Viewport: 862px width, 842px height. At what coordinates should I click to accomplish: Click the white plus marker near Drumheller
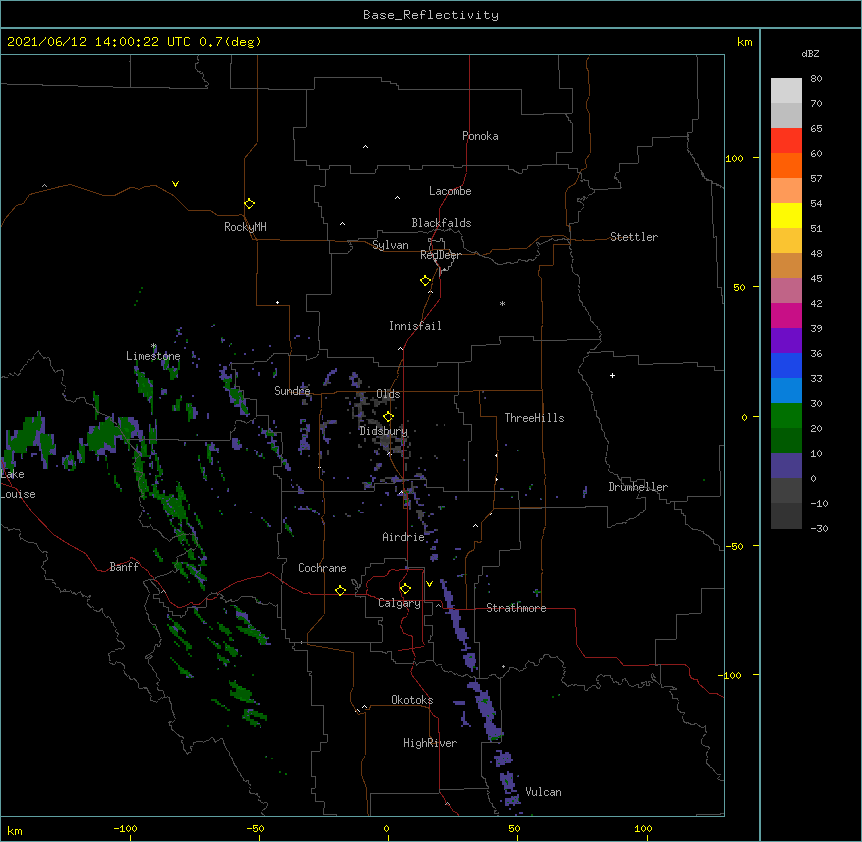(612, 375)
